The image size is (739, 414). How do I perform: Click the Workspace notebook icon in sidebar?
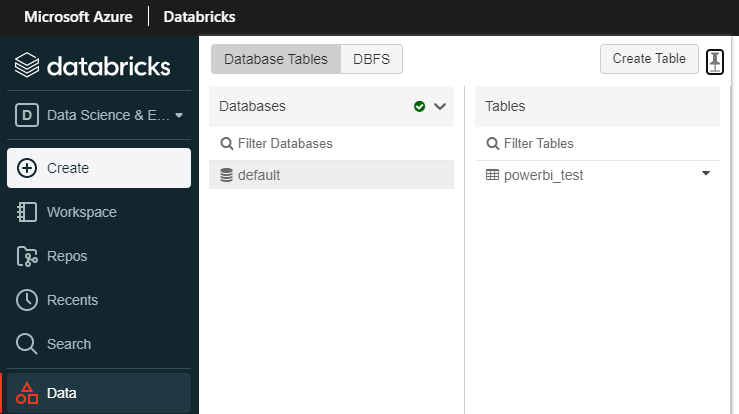27,212
